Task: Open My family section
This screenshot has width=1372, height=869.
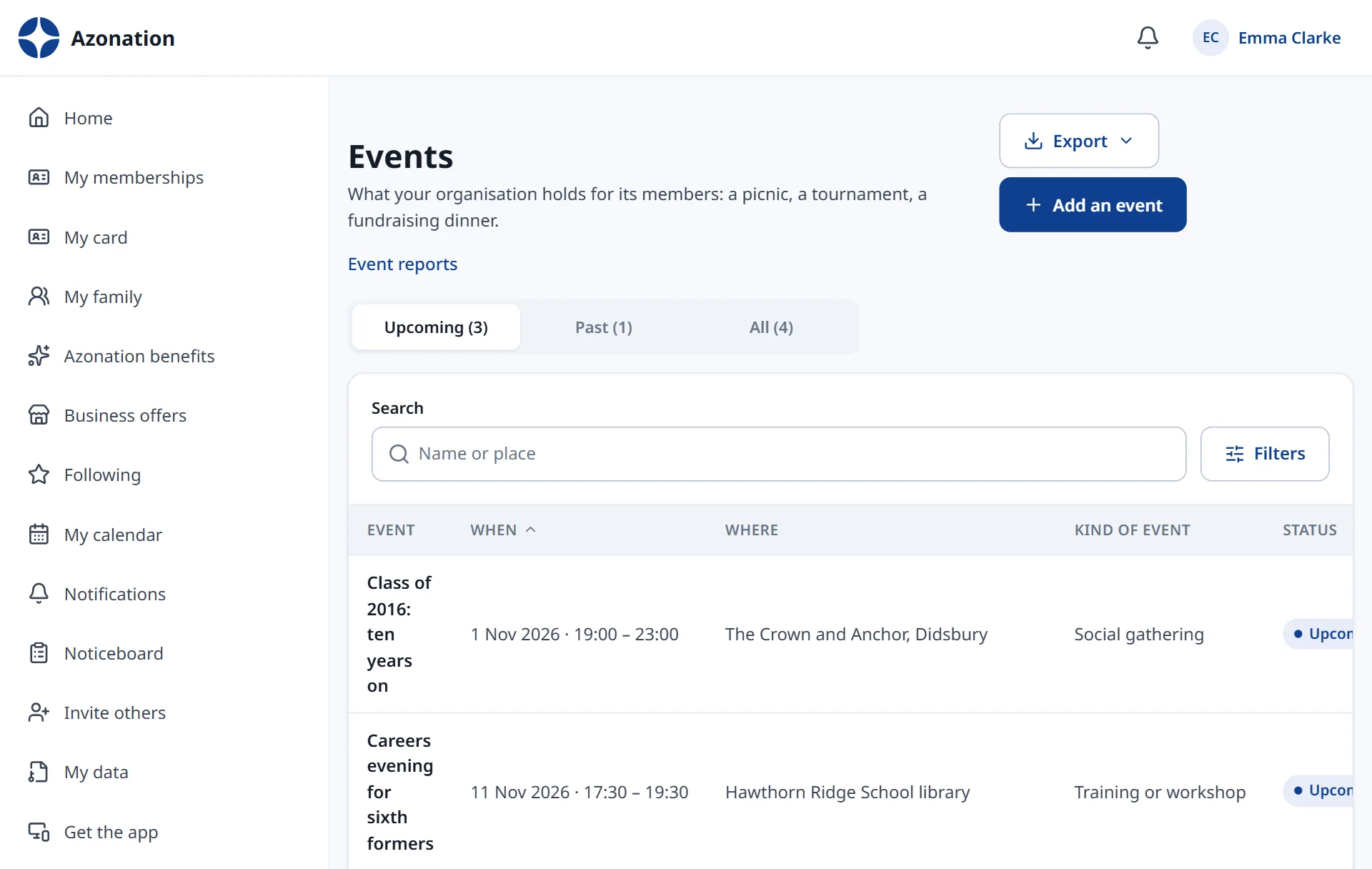Action: coord(103,297)
